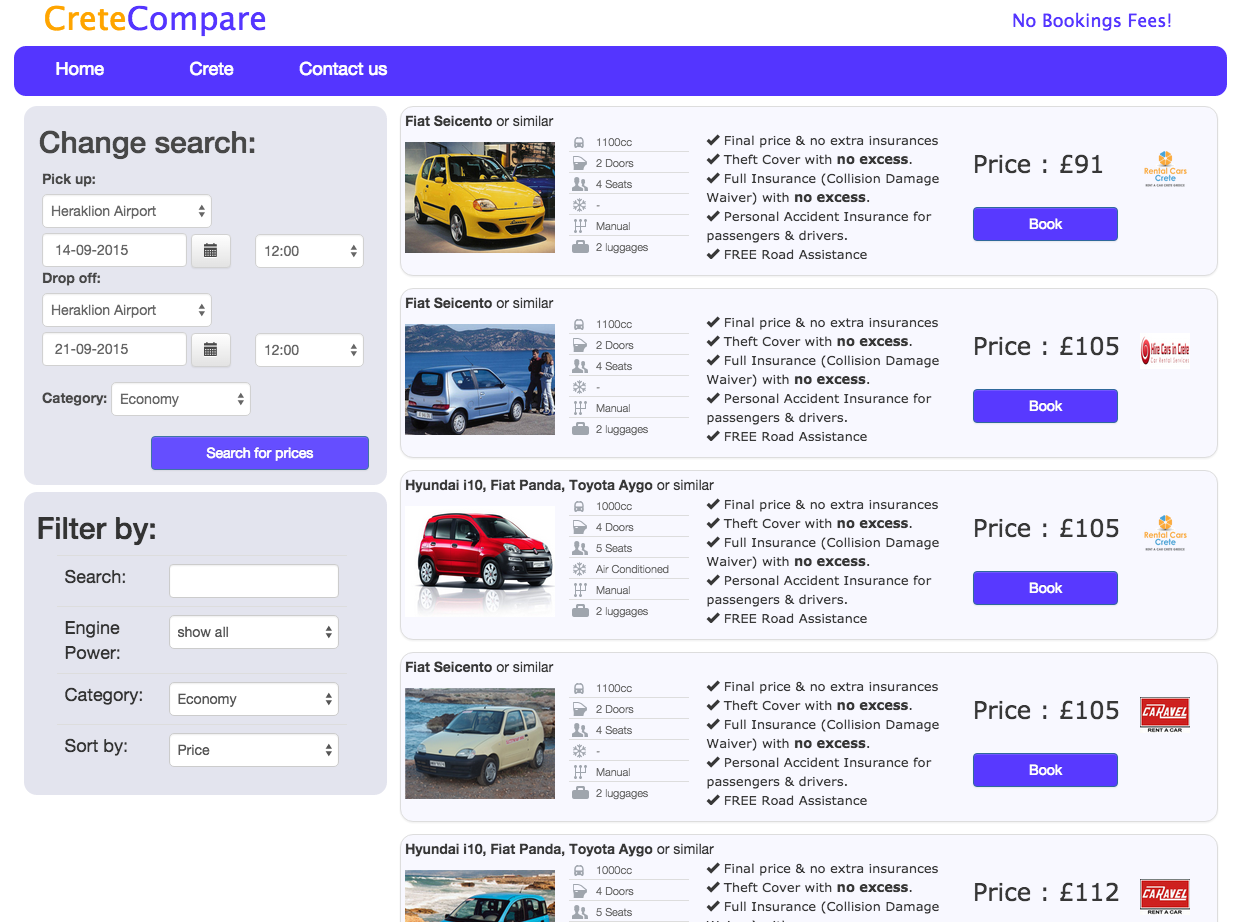Click the red Fiat Panda photo

(480, 561)
